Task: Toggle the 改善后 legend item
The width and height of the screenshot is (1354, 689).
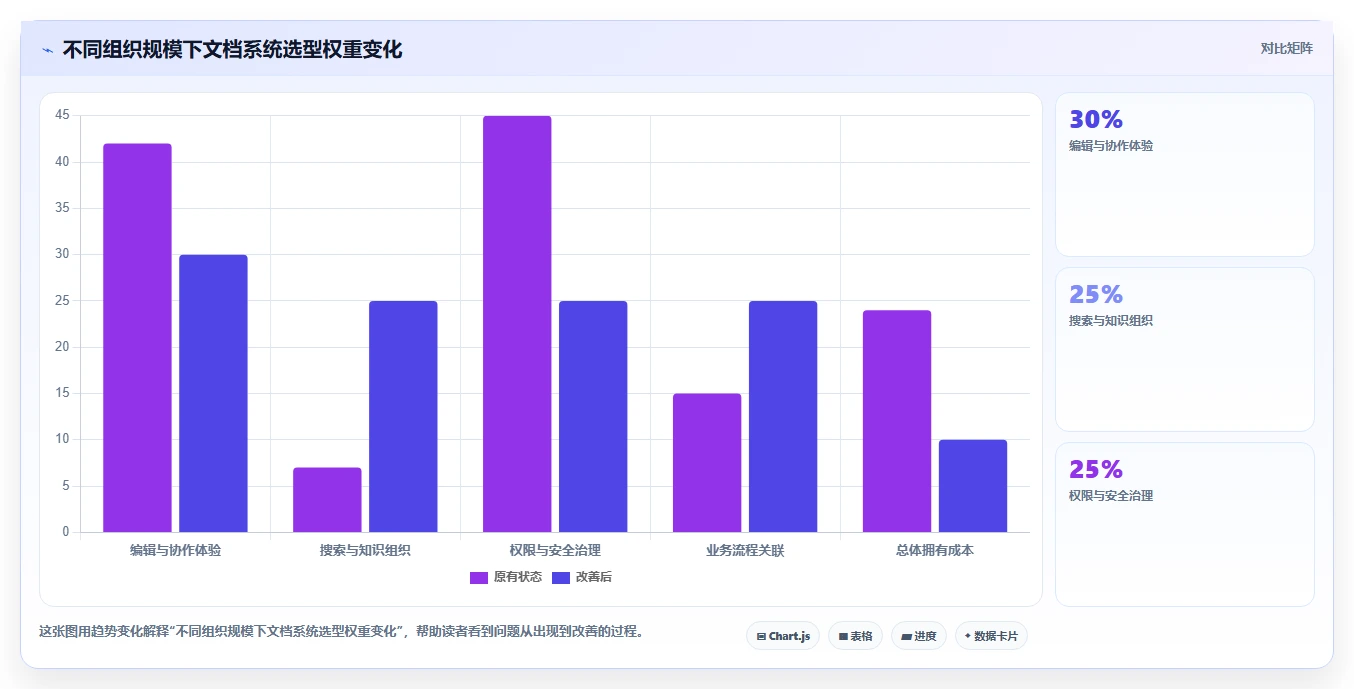Action: click(581, 577)
